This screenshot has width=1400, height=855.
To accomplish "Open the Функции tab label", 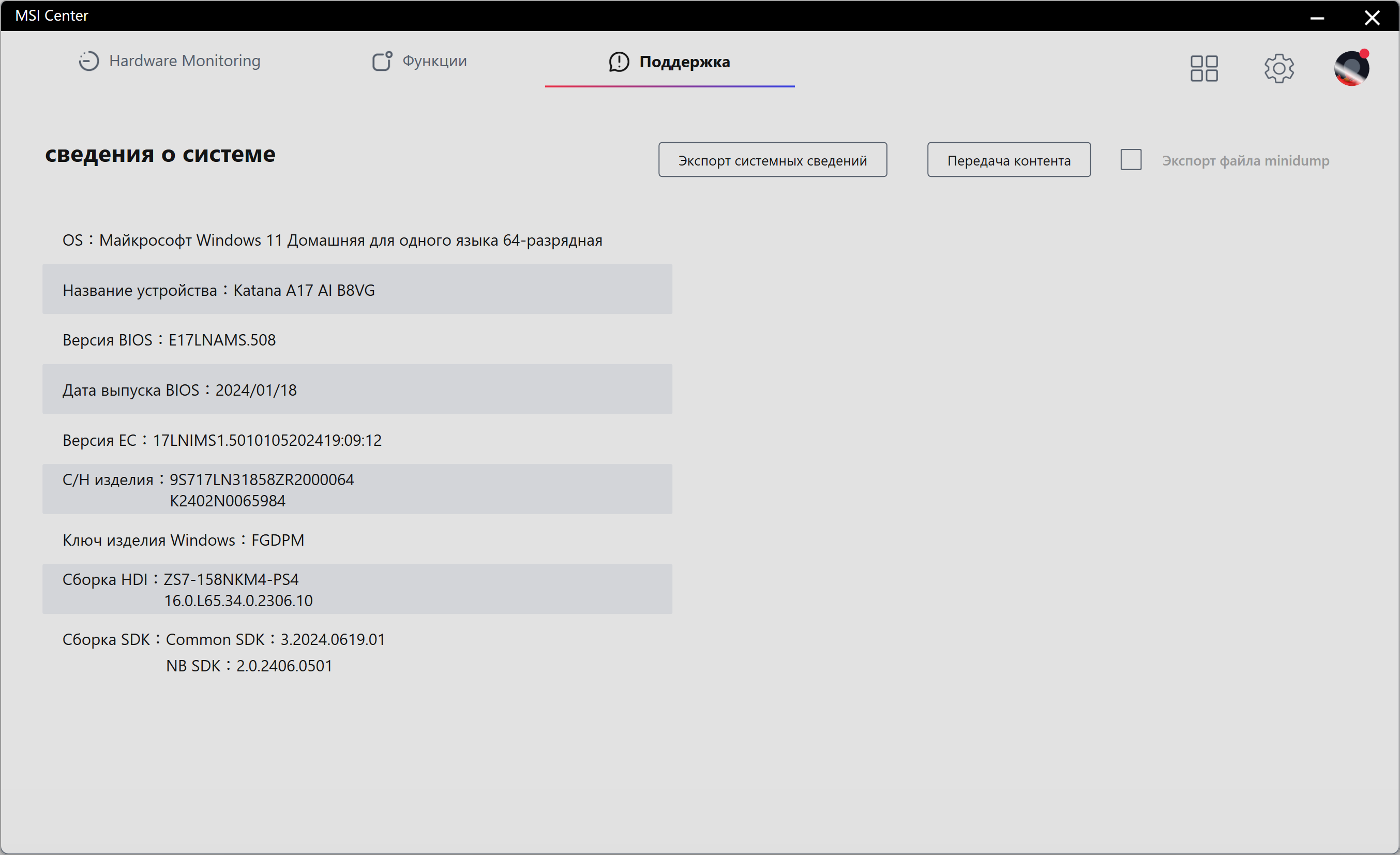I will tap(434, 62).
